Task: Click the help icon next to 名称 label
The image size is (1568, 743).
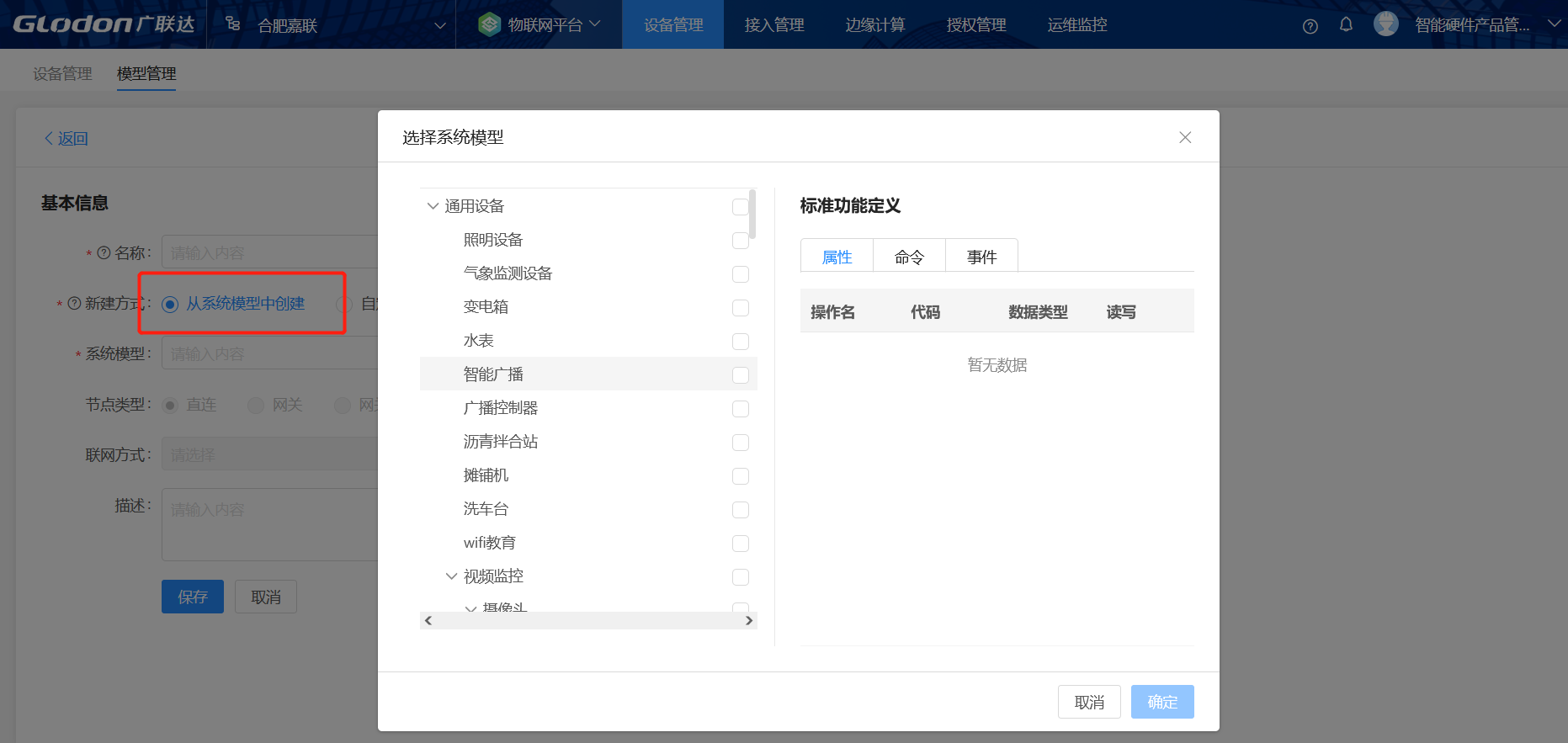Action: coord(104,252)
